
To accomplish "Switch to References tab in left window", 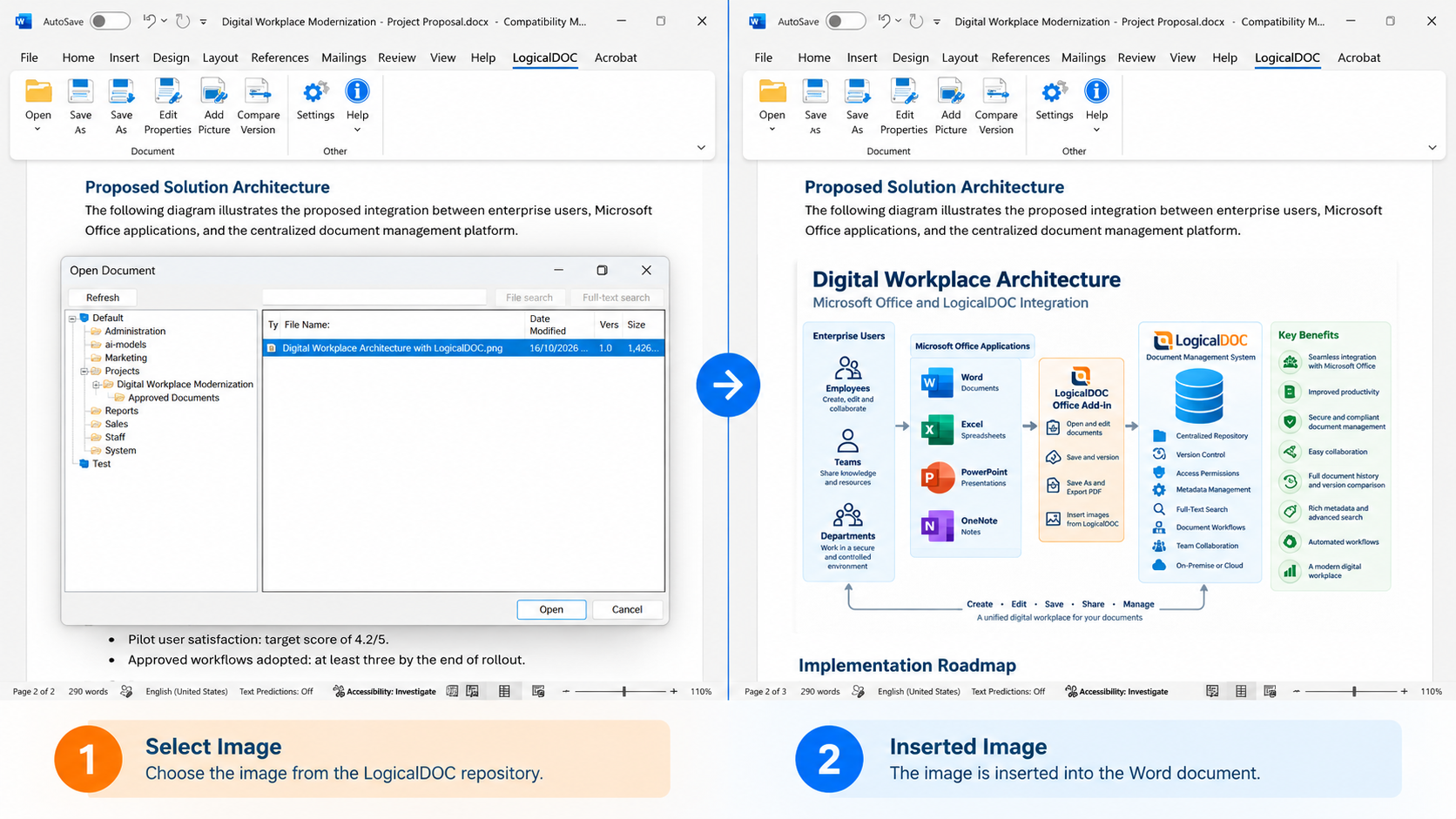I will coord(280,57).
